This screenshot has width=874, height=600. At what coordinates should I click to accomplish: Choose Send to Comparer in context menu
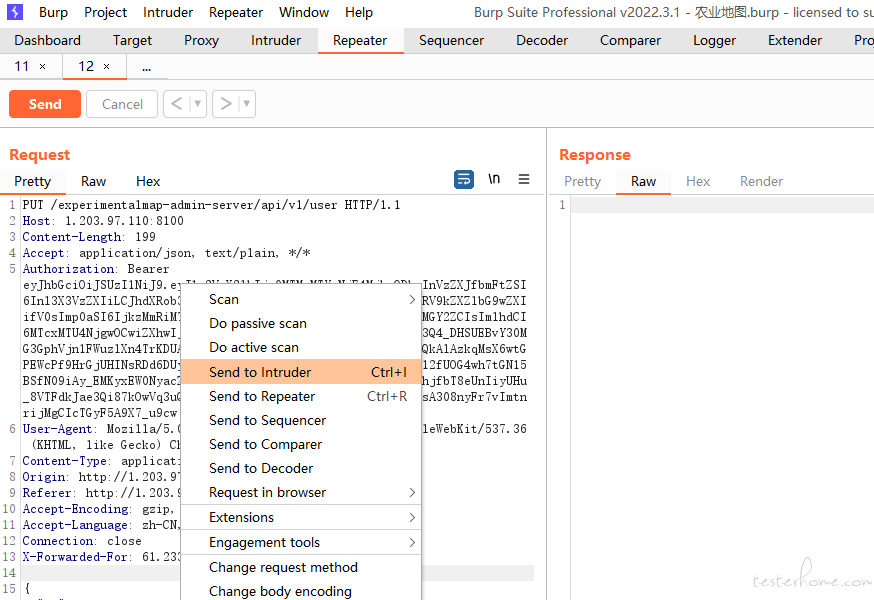click(301, 444)
